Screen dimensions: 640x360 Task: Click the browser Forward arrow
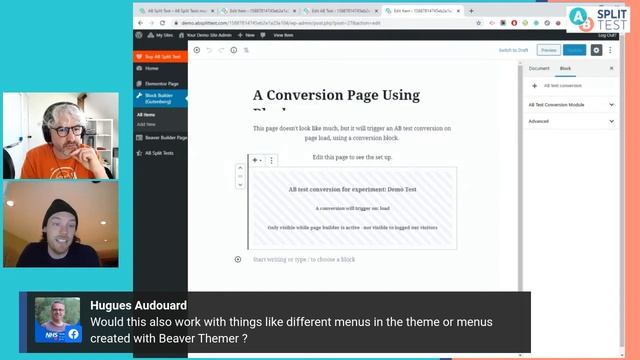point(151,23)
